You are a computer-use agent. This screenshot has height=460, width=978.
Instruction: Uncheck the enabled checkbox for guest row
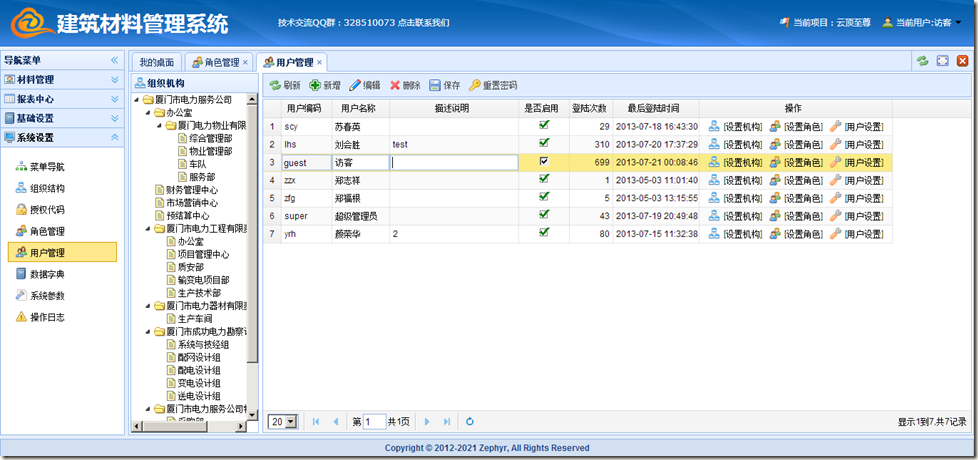coord(544,162)
